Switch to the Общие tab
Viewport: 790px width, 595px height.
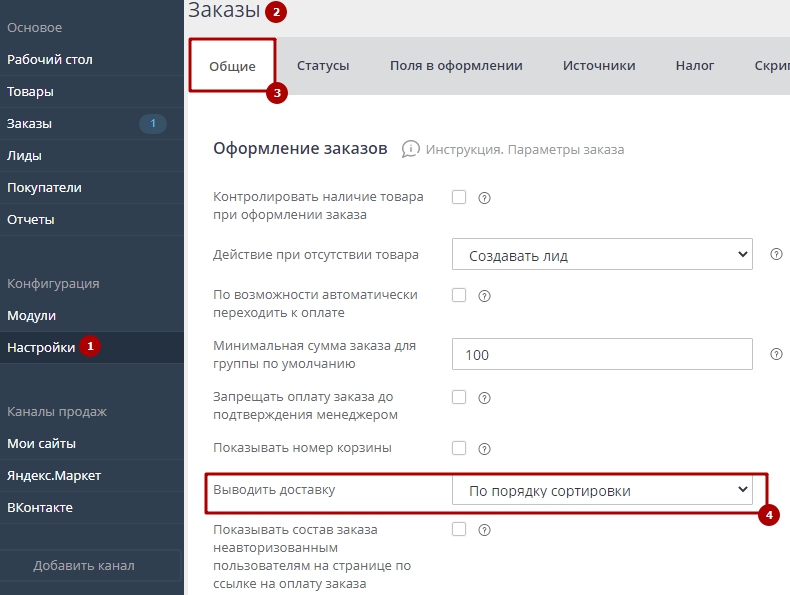tap(232, 66)
